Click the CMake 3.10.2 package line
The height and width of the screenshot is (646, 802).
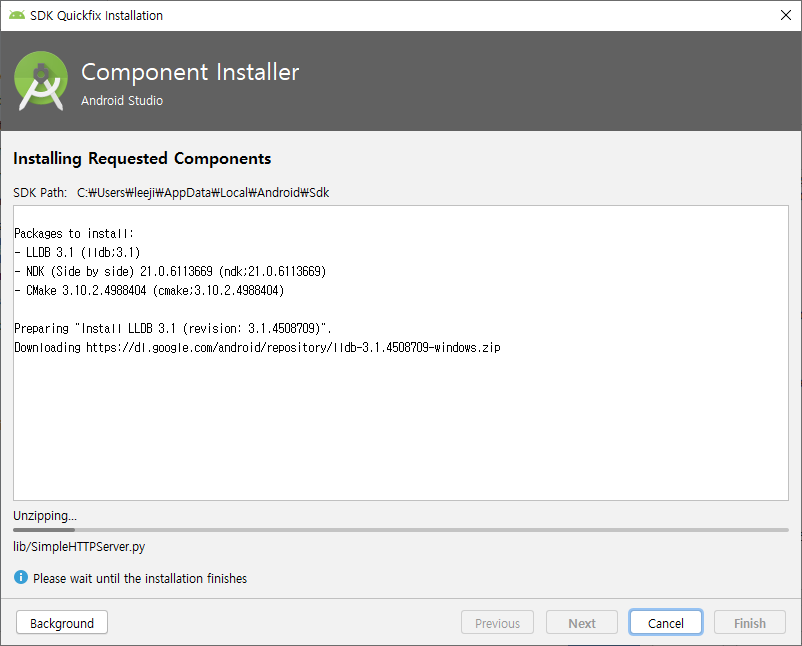click(149, 290)
